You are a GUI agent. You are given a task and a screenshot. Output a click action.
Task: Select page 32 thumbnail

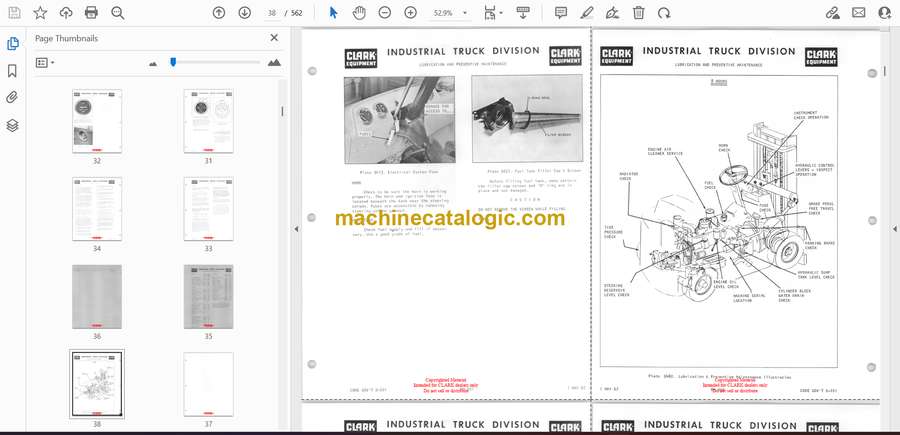(x=97, y=121)
